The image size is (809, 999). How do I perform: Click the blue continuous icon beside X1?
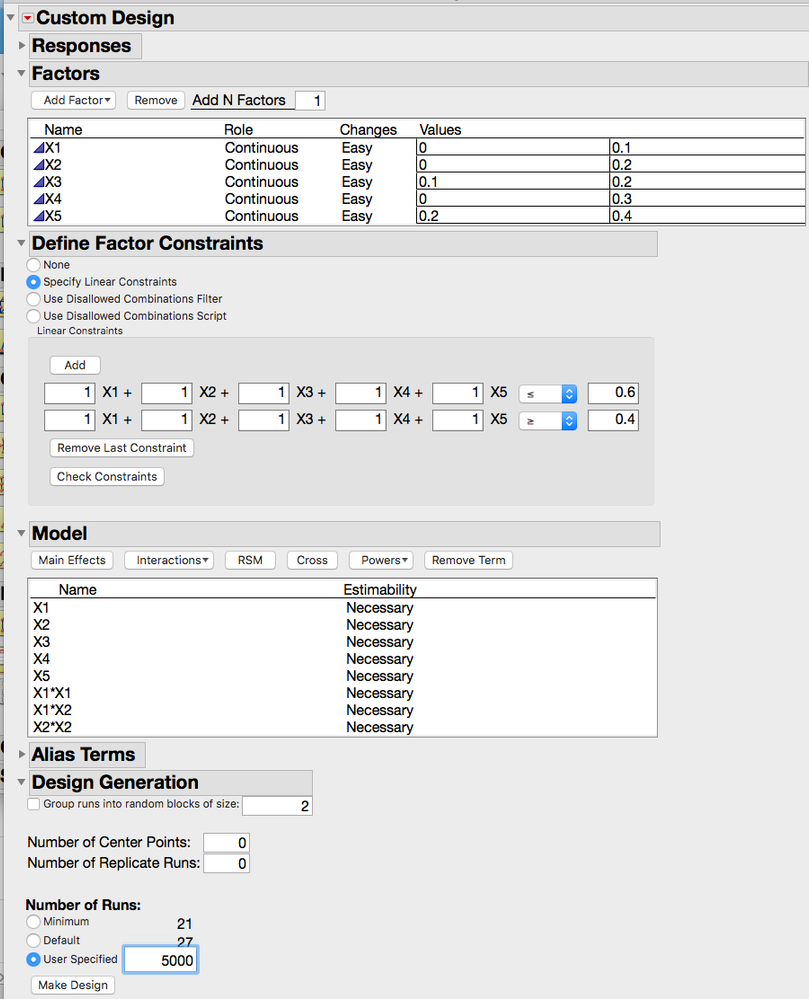pyautogui.click(x=39, y=148)
